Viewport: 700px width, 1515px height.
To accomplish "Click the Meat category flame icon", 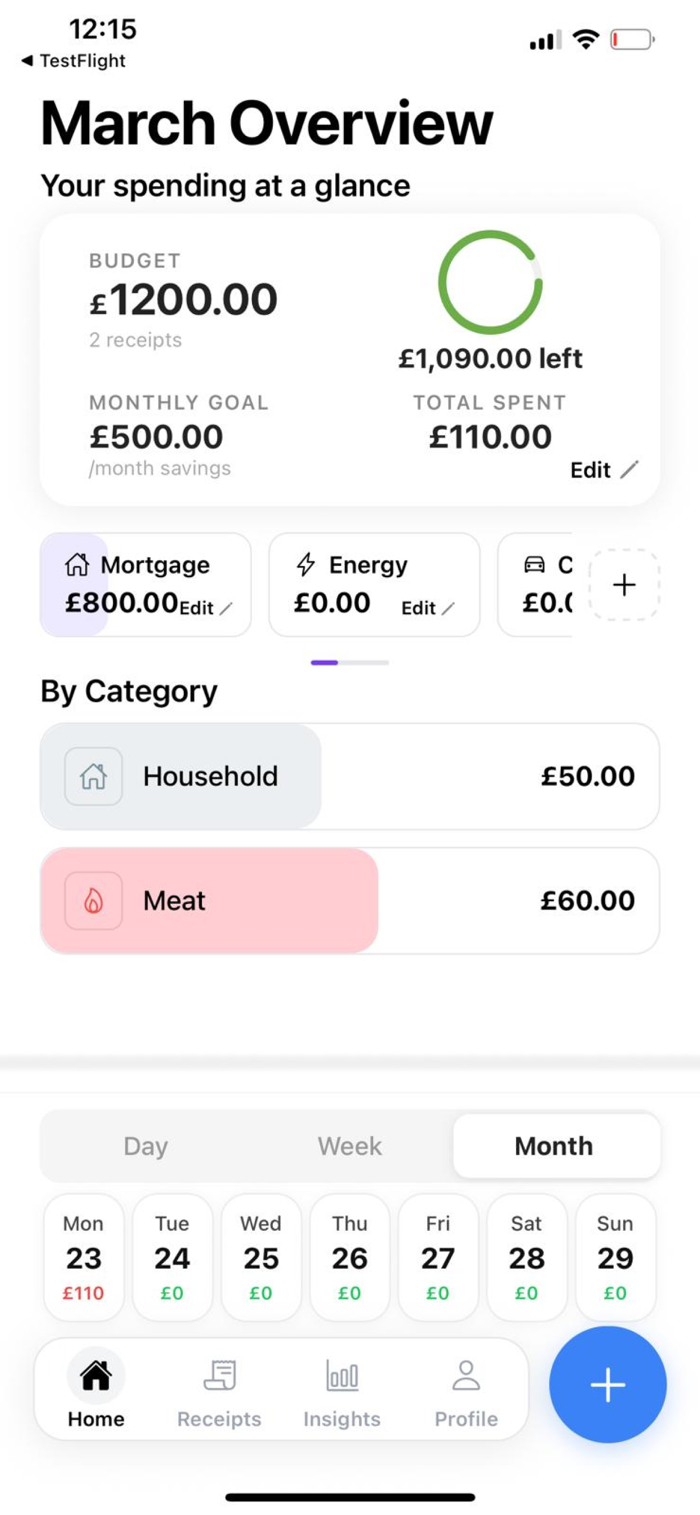I will pos(93,900).
